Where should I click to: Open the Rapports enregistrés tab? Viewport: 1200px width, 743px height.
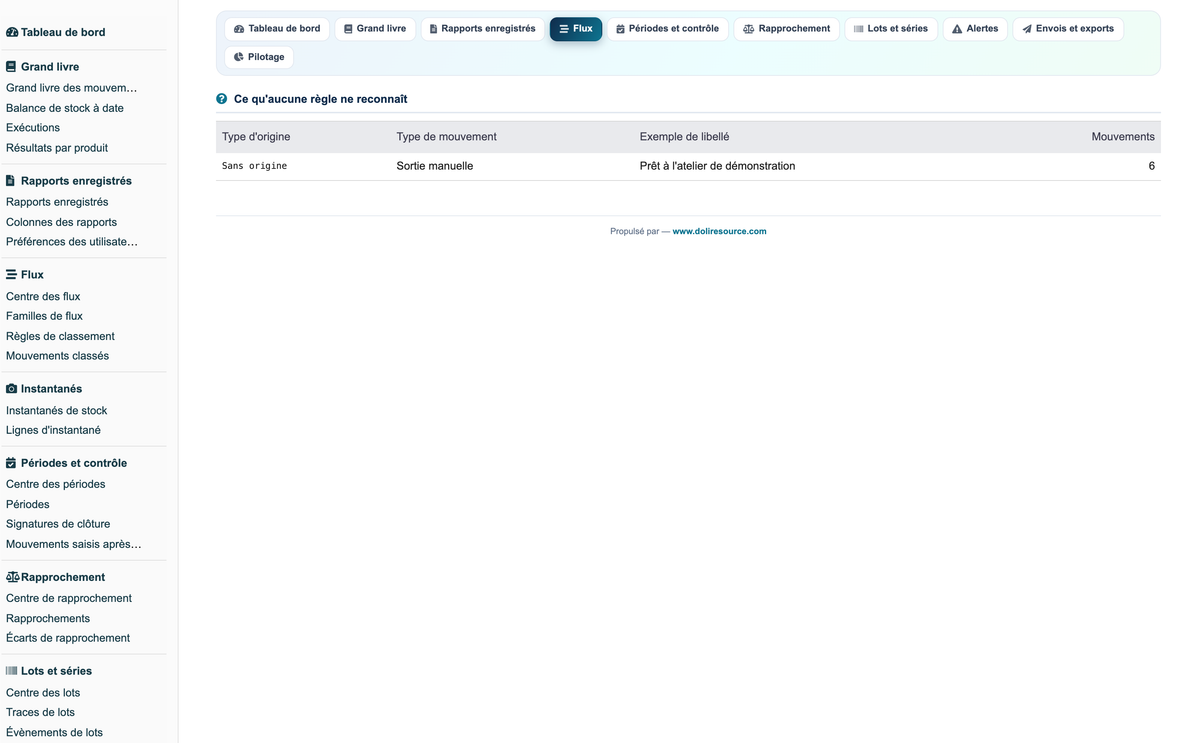482,29
